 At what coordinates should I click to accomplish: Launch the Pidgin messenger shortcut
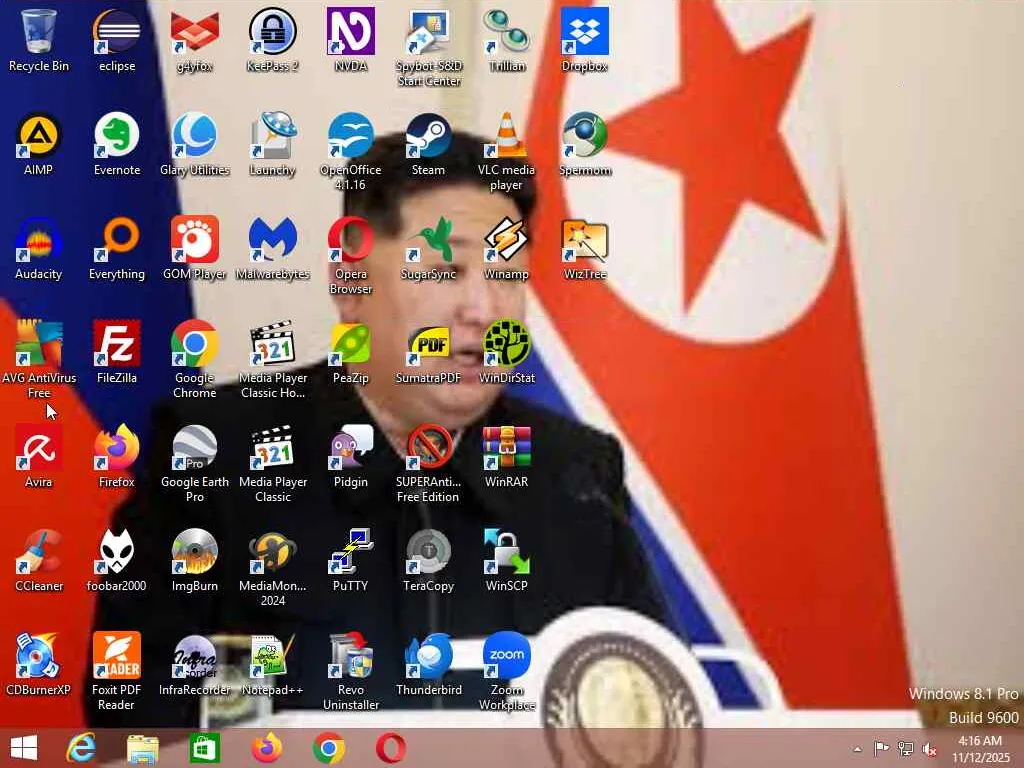tap(351, 456)
